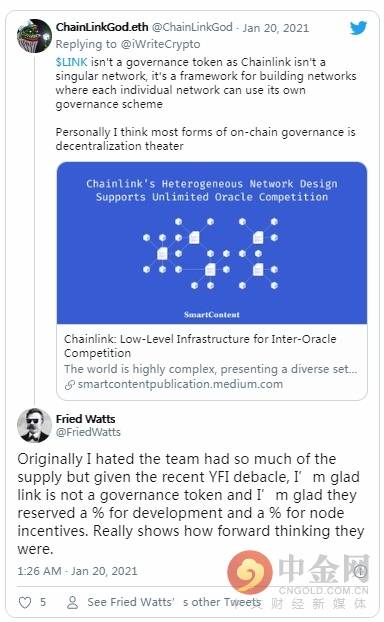
Task: Click the info icon by the timestamp
Action: 360,571
